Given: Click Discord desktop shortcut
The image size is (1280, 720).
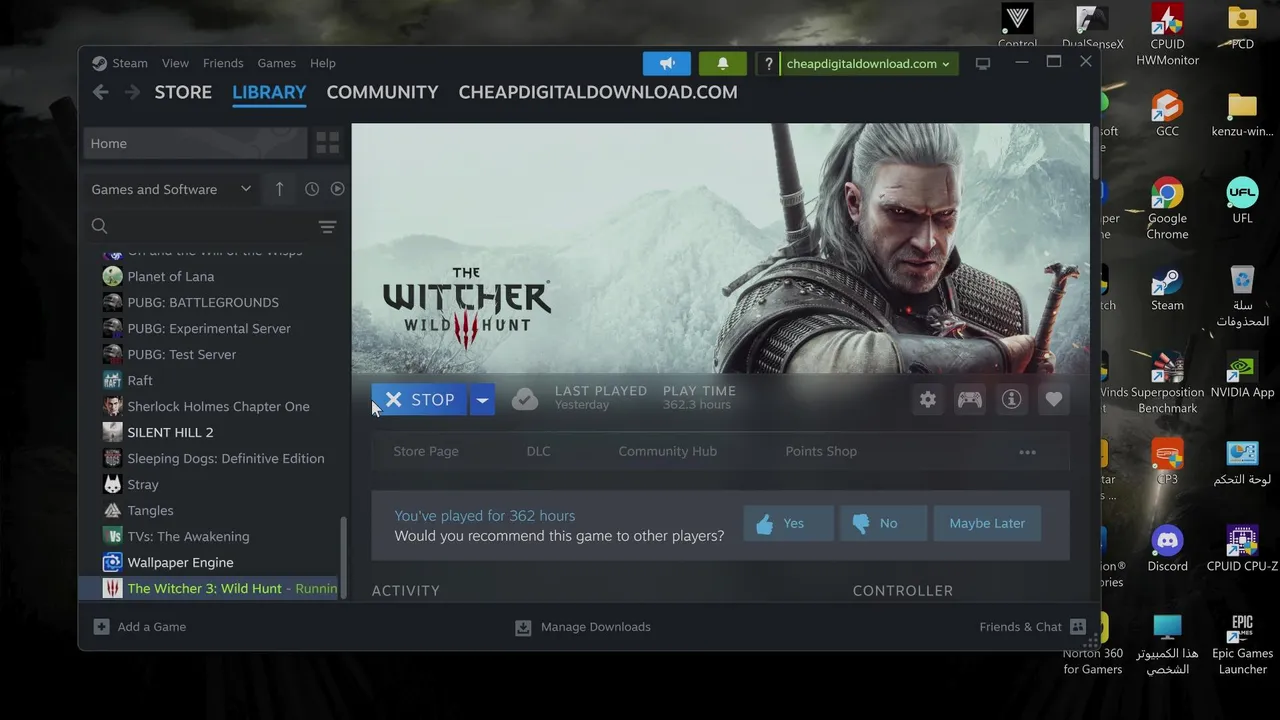Looking at the screenshot, I should point(1167,549).
